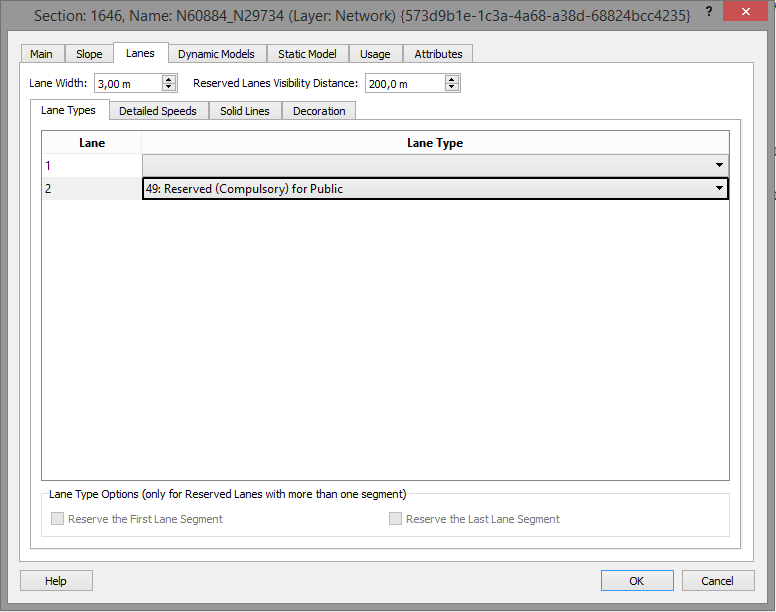Decrease Lane Width with down arrow
The image size is (776, 612).
pyautogui.click(x=169, y=89)
